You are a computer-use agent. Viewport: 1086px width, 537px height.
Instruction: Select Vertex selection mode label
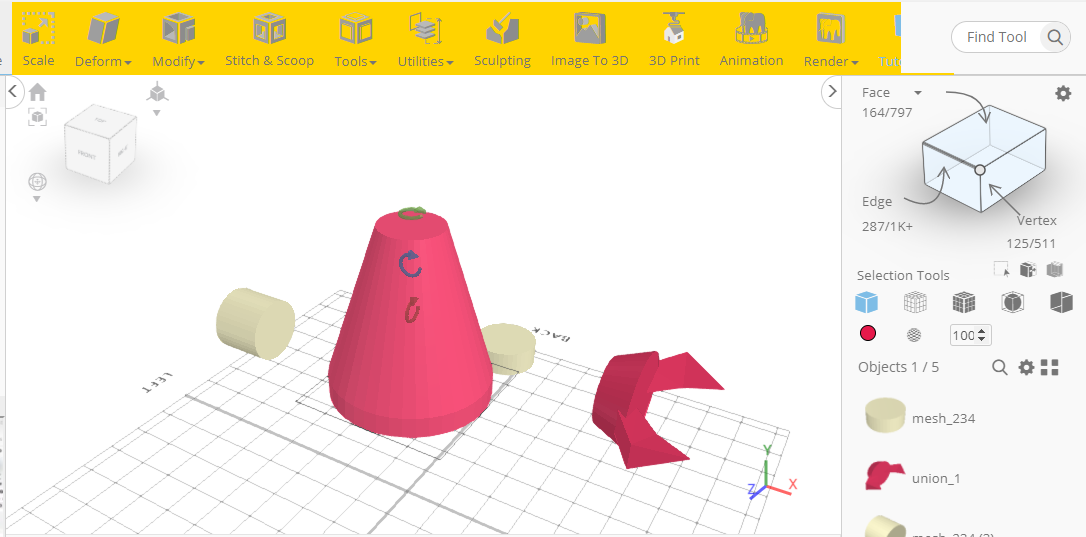point(1036,220)
